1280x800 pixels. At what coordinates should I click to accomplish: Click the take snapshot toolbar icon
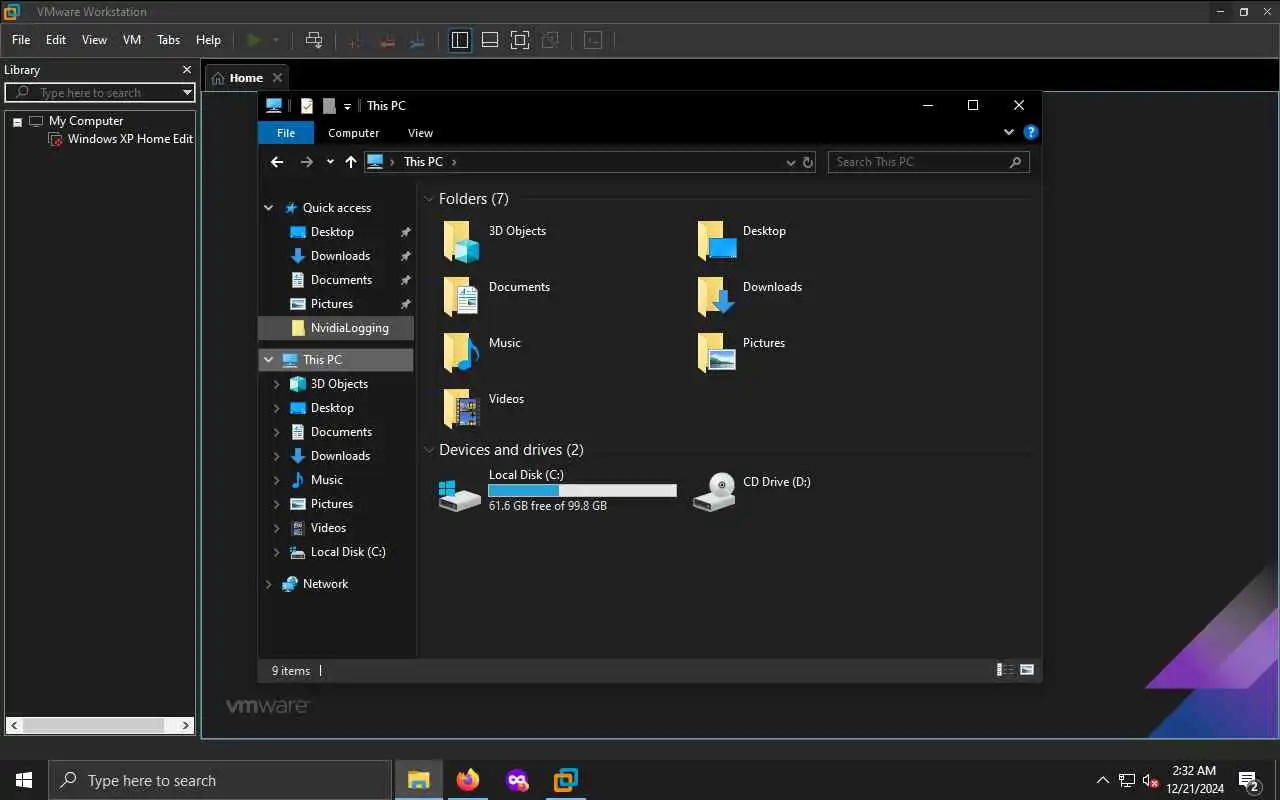[x=354, y=40]
